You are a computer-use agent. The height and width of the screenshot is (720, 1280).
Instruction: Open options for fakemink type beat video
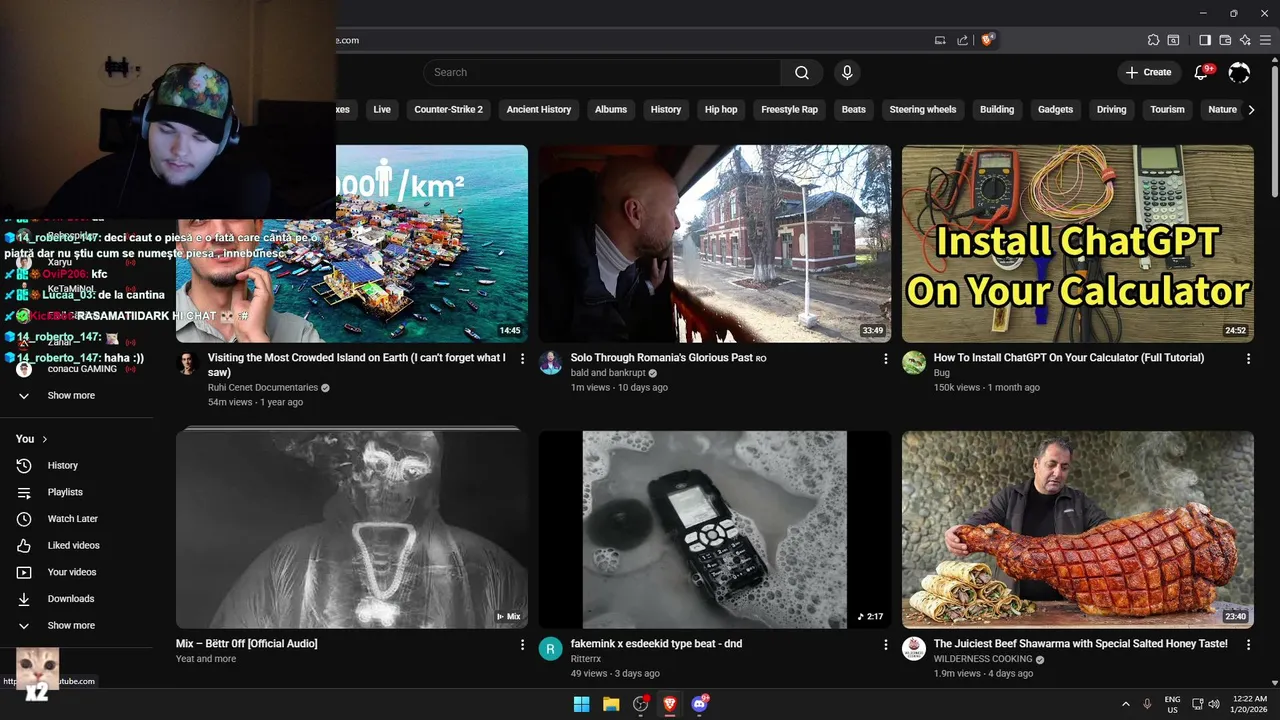point(885,645)
